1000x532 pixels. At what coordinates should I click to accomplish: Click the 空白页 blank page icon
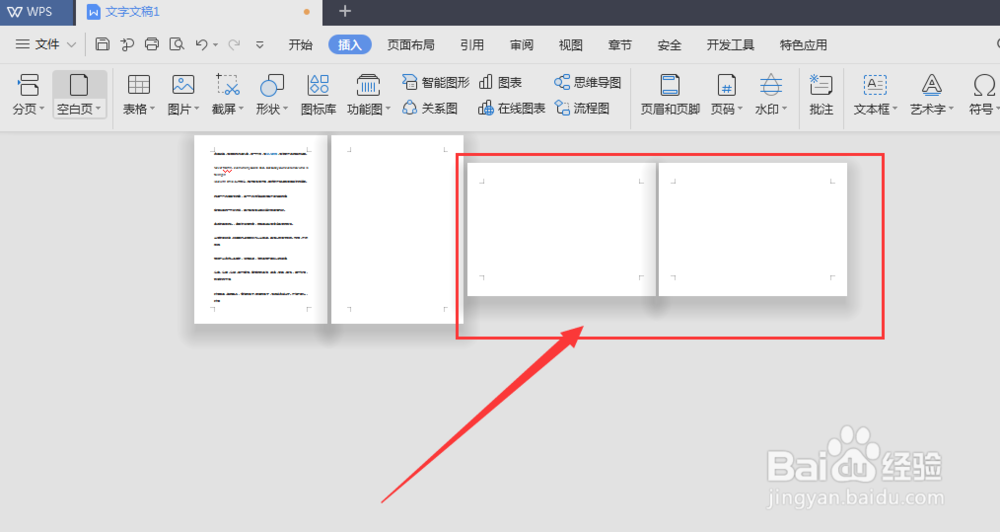pos(79,84)
